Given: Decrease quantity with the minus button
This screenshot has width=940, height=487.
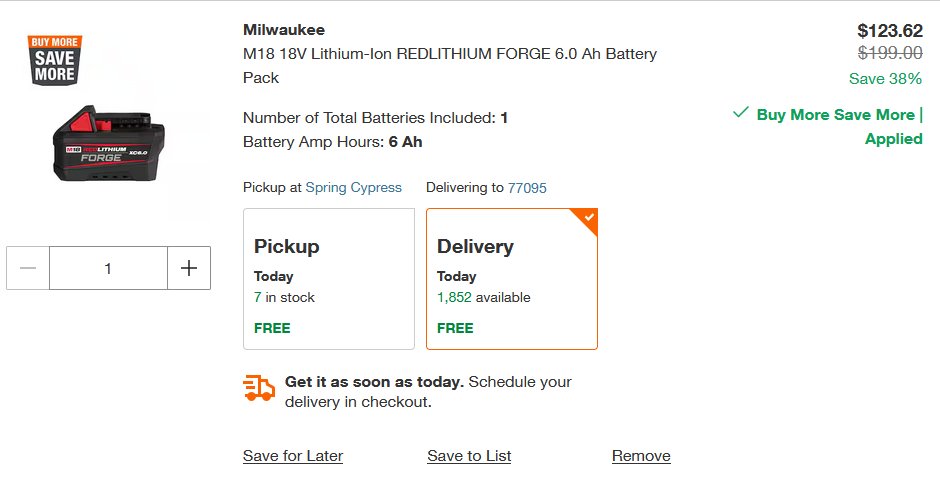Looking at the screenshot, I should pyautogui.click(x=28, y=268).
